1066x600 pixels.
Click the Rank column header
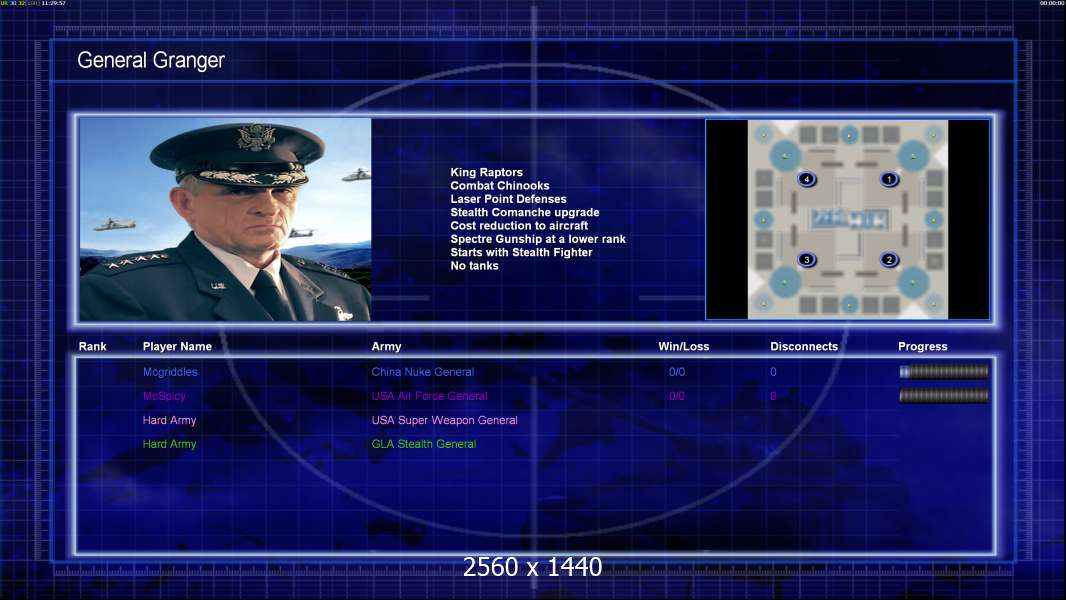tap(92, 347)
